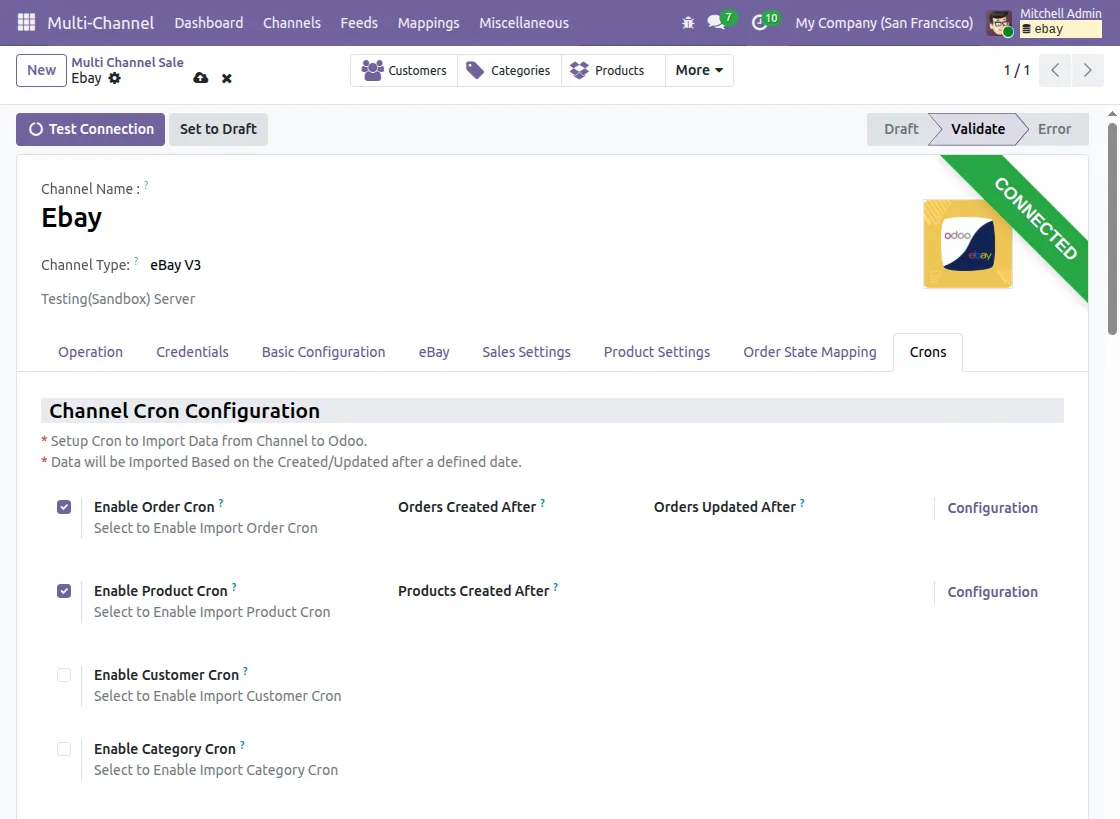Click the eBay channel logo thumbnail

point(967,243)
